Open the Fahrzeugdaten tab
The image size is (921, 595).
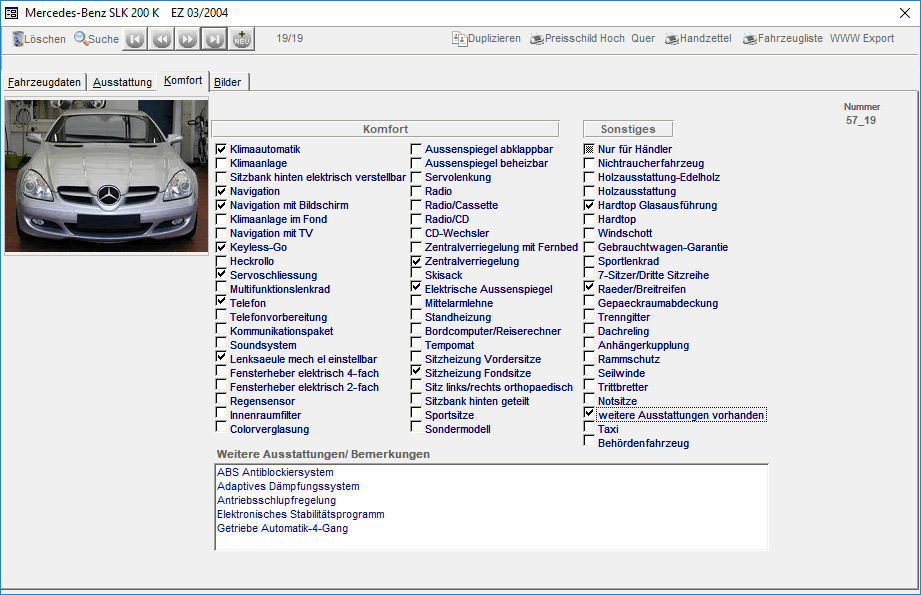[44, 82]
